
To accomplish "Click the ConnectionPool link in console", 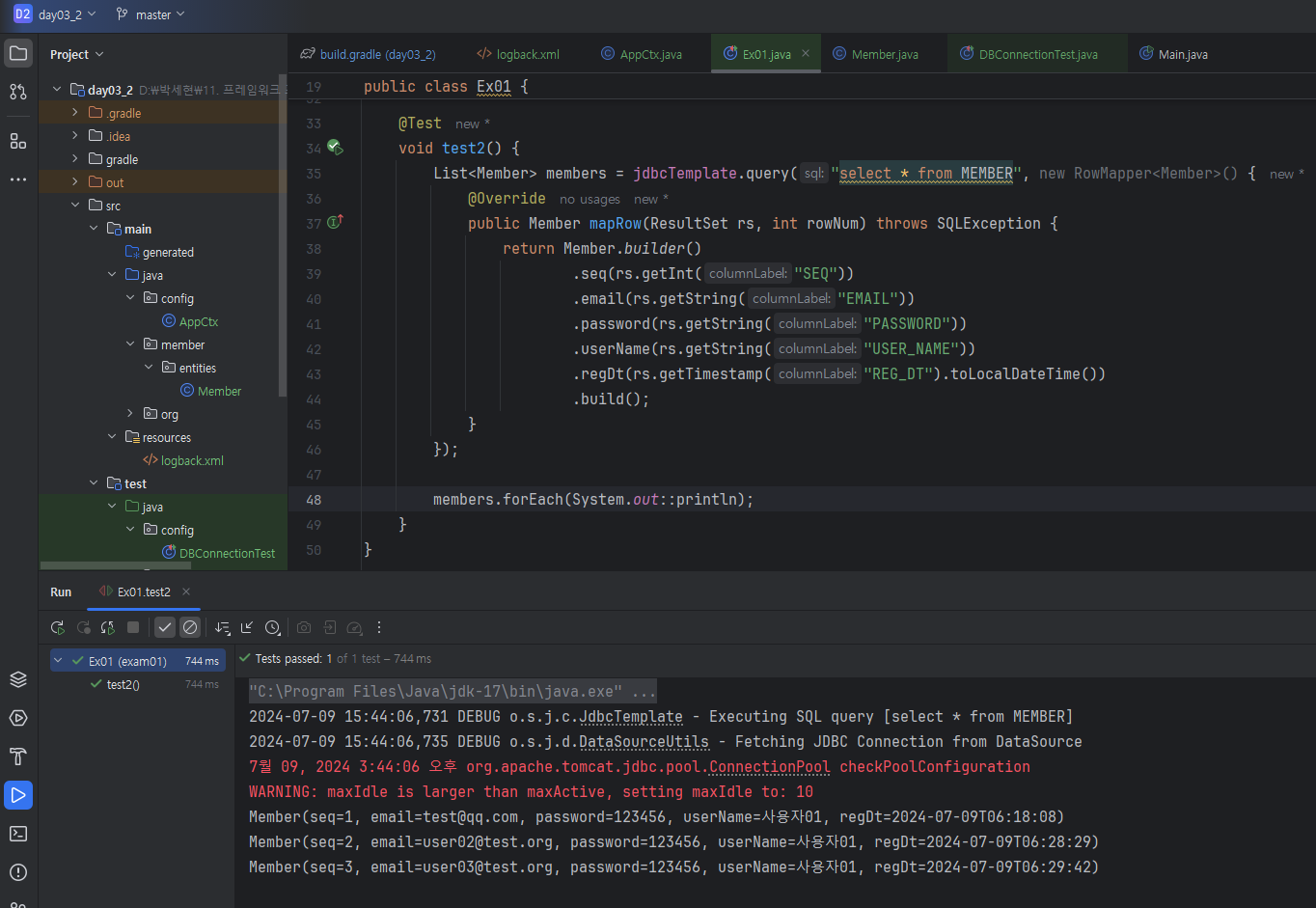I will pyautogui.click(x=769, y=767).
